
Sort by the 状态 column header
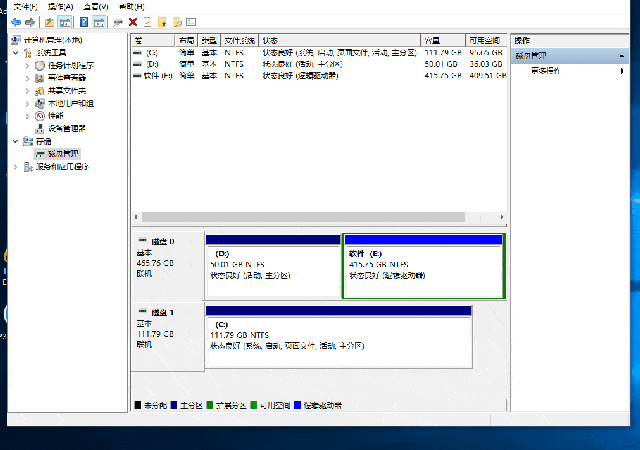tap(340, 40)
